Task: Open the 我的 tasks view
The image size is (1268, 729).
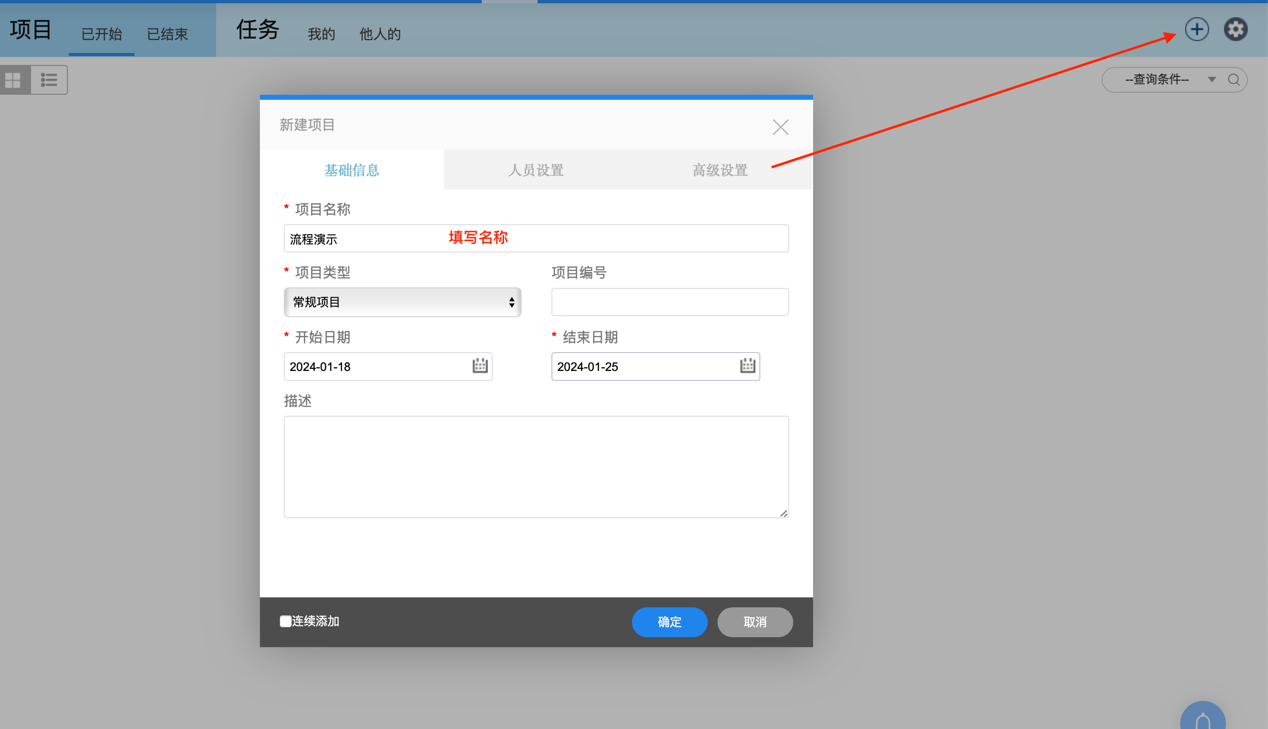Action: [x=320, y=33]
